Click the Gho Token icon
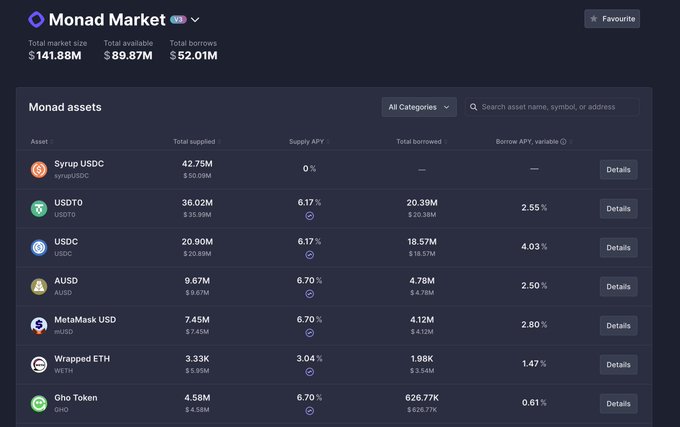The height and width of the screenshot is (427, 680). [39, 404]
